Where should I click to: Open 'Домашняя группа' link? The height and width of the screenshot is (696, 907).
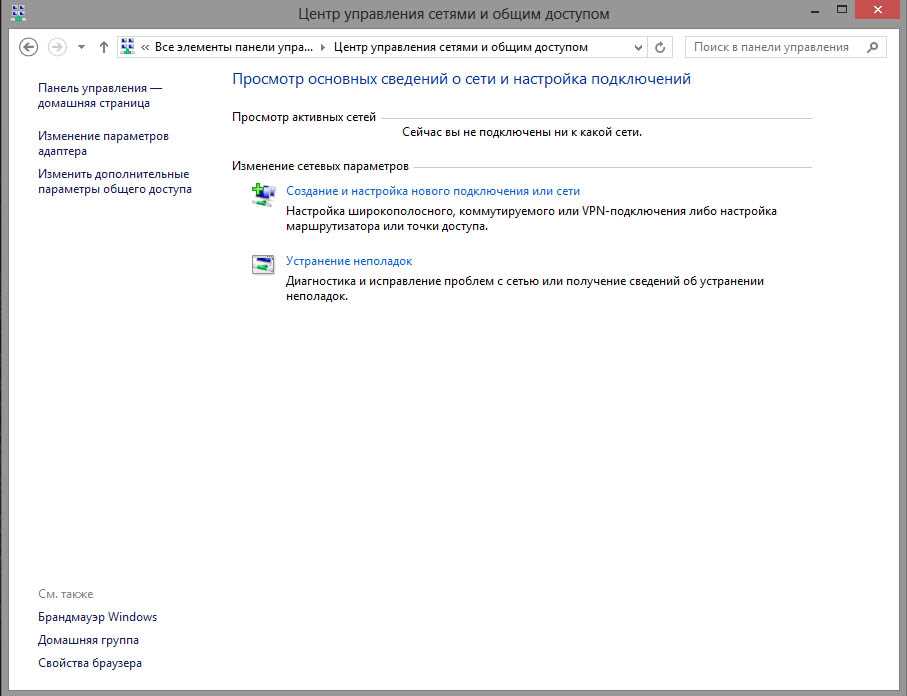88,640
